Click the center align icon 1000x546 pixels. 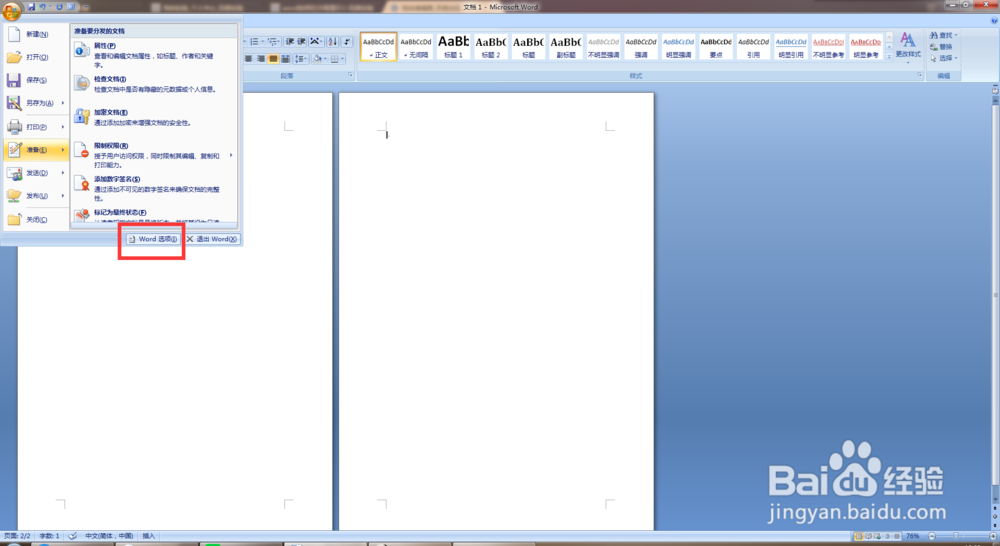point(249,59)
